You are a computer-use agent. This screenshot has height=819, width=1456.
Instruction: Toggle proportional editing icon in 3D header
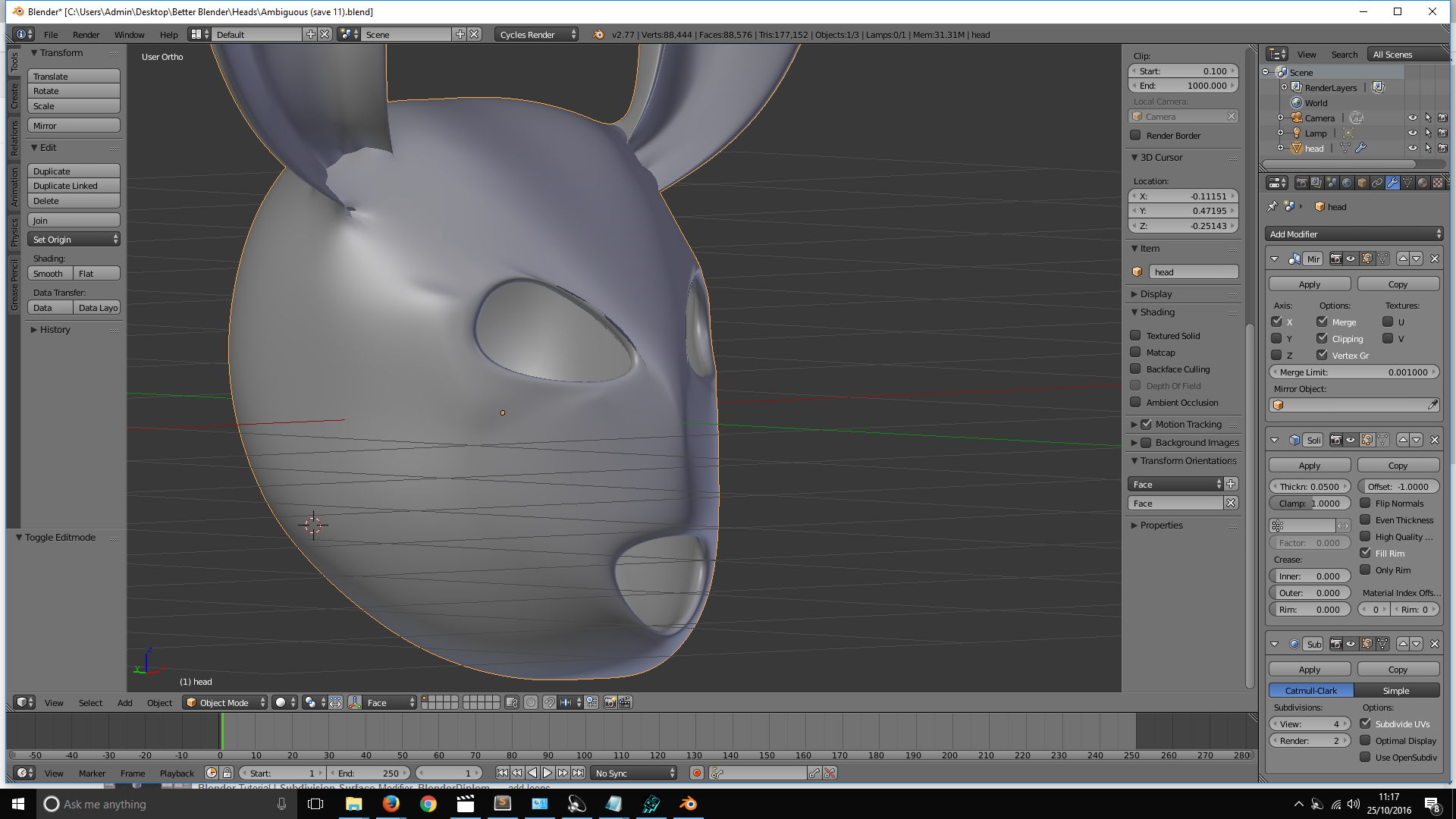coord(531,702)
